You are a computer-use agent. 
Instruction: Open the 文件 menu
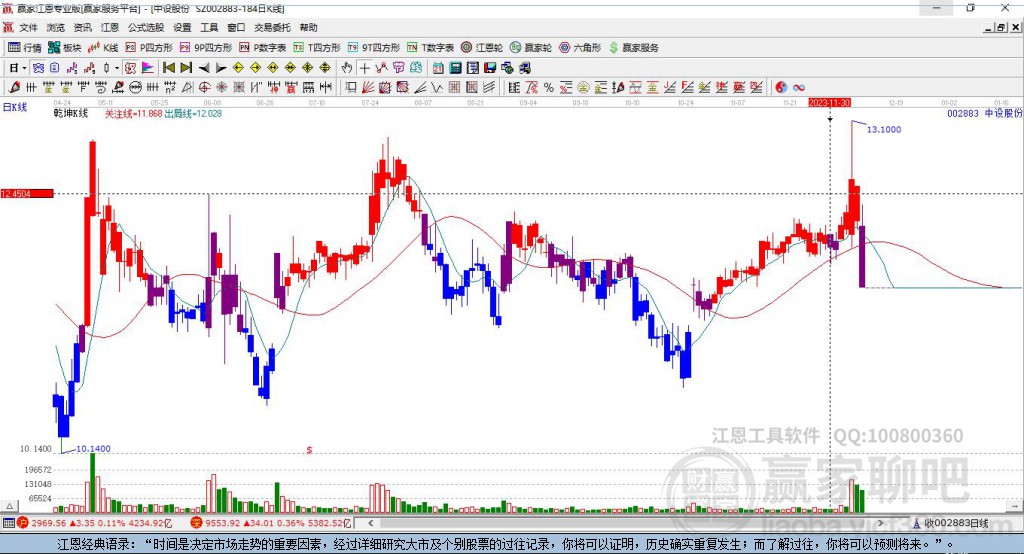(x=28, y=27)
